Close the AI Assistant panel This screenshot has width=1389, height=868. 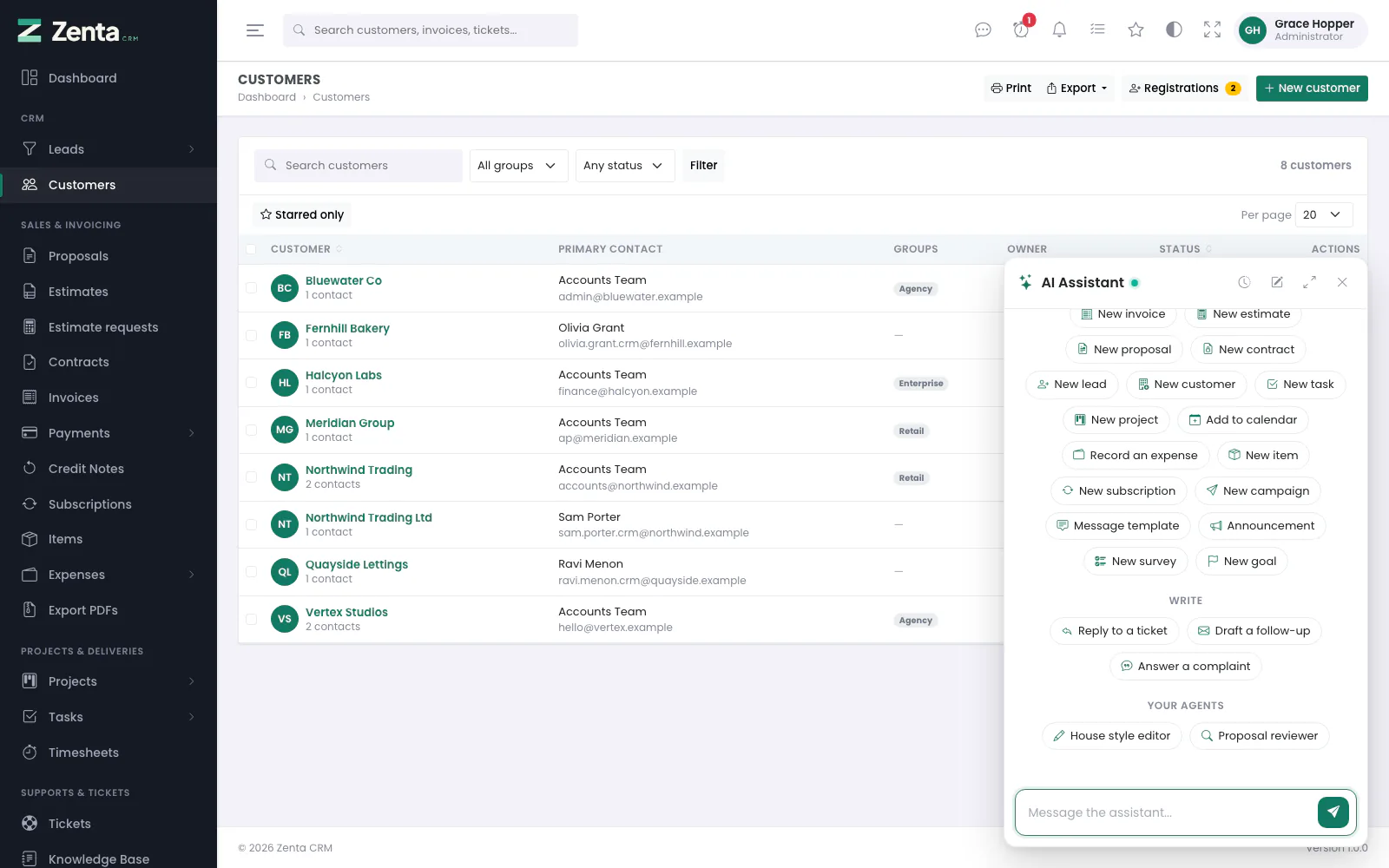point(1342,282)
